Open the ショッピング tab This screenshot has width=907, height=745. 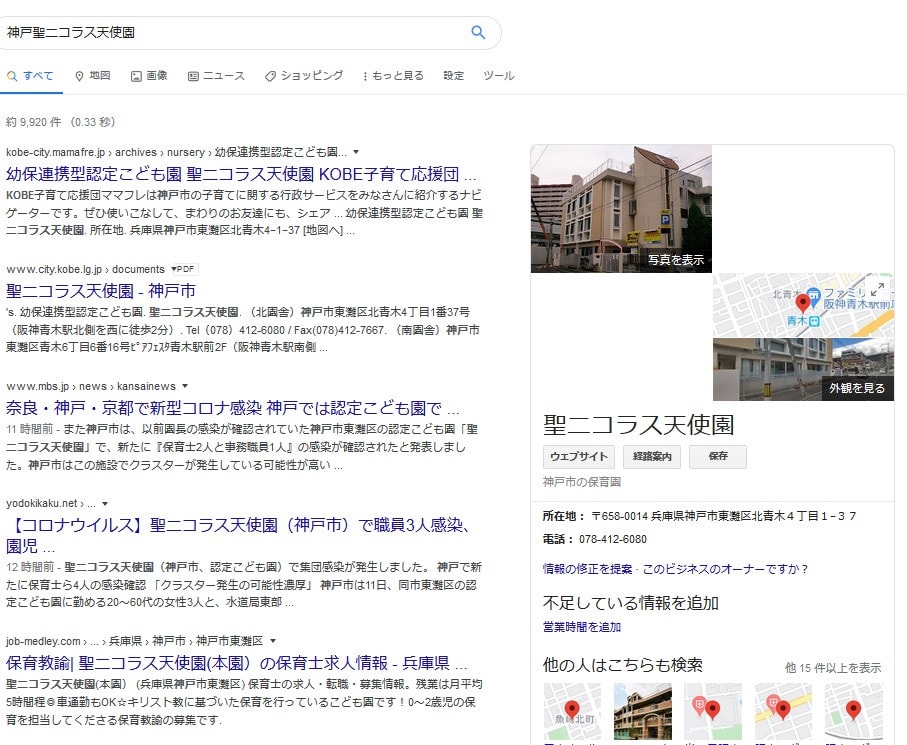(x=304, y=76)
